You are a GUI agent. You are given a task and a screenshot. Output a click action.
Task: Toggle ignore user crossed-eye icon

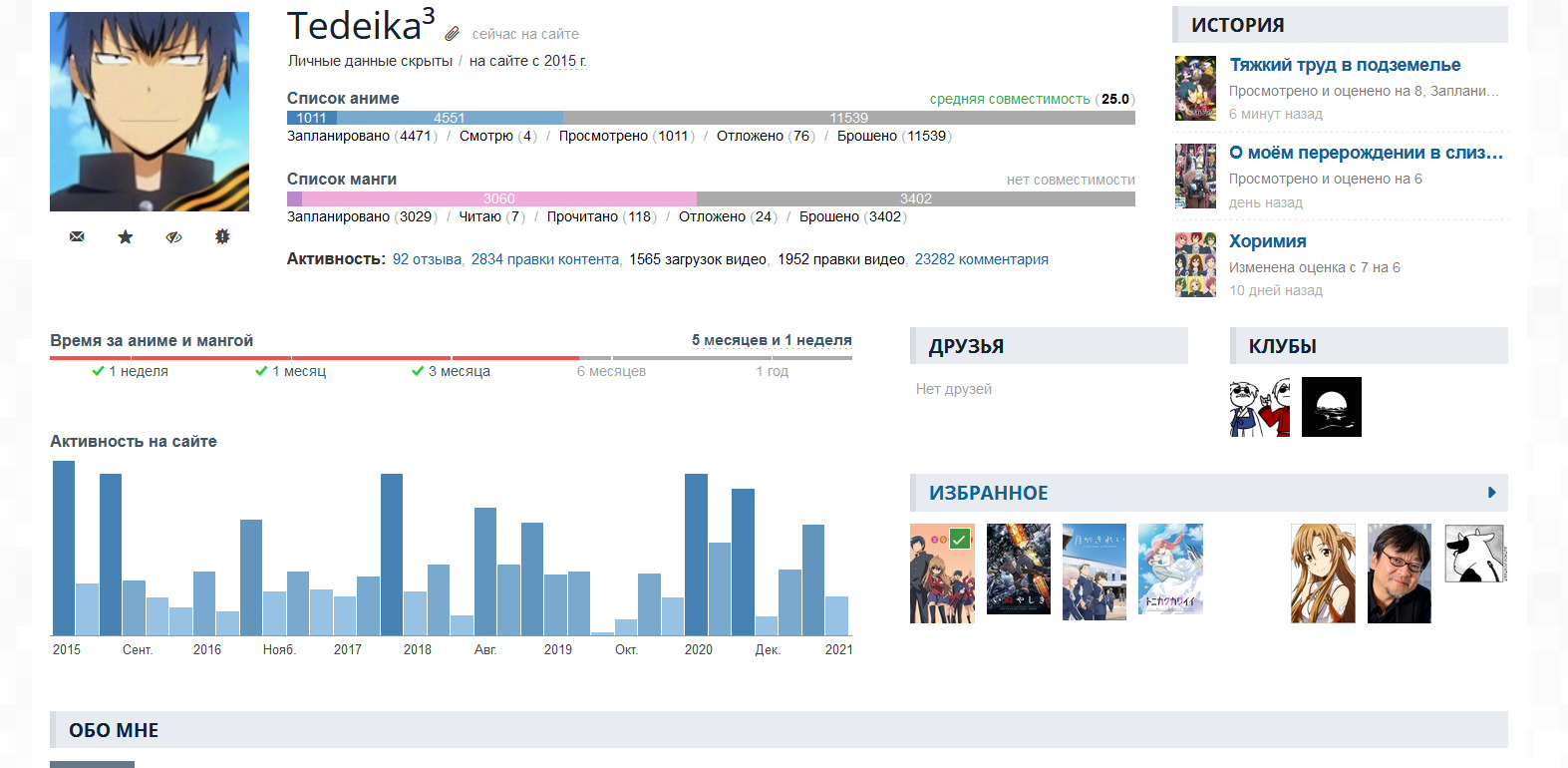(173, 236)
